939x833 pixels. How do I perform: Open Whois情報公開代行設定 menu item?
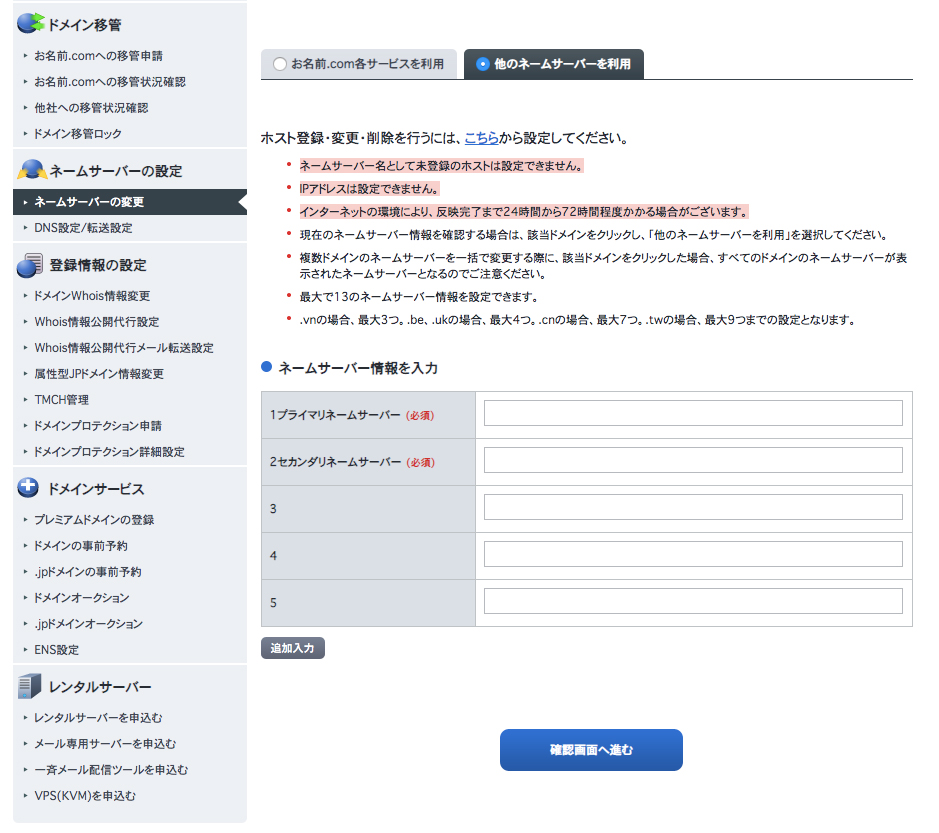[x=97, y=322]
